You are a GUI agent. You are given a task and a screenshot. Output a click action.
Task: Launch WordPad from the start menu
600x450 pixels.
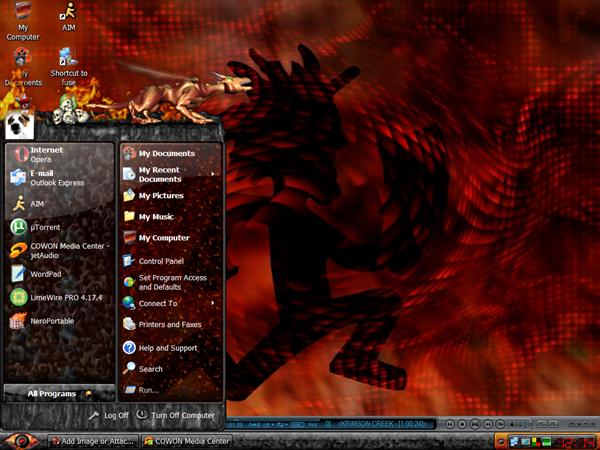pos(59,274)
